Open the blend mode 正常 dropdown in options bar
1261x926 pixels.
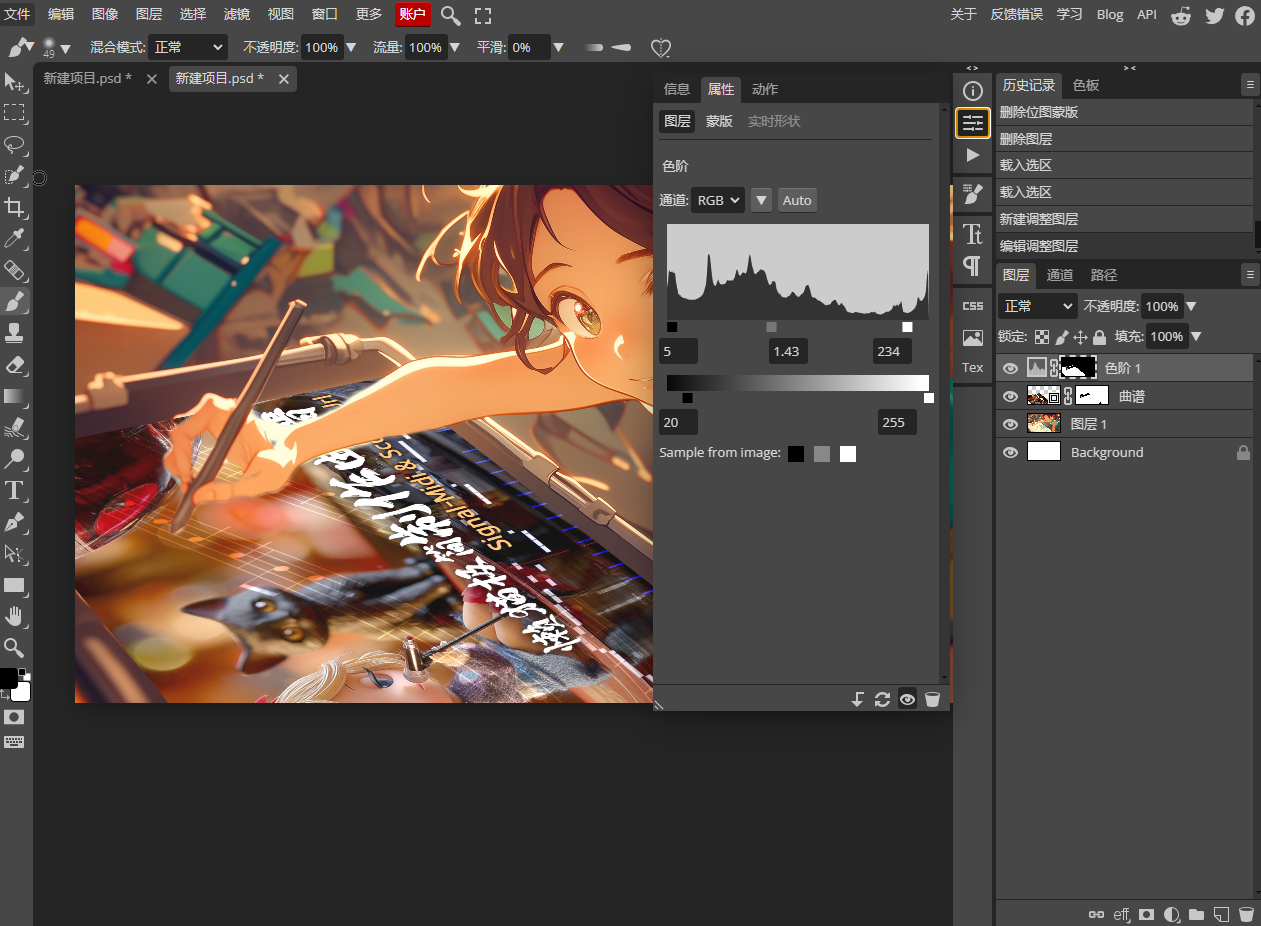(188, 47)
